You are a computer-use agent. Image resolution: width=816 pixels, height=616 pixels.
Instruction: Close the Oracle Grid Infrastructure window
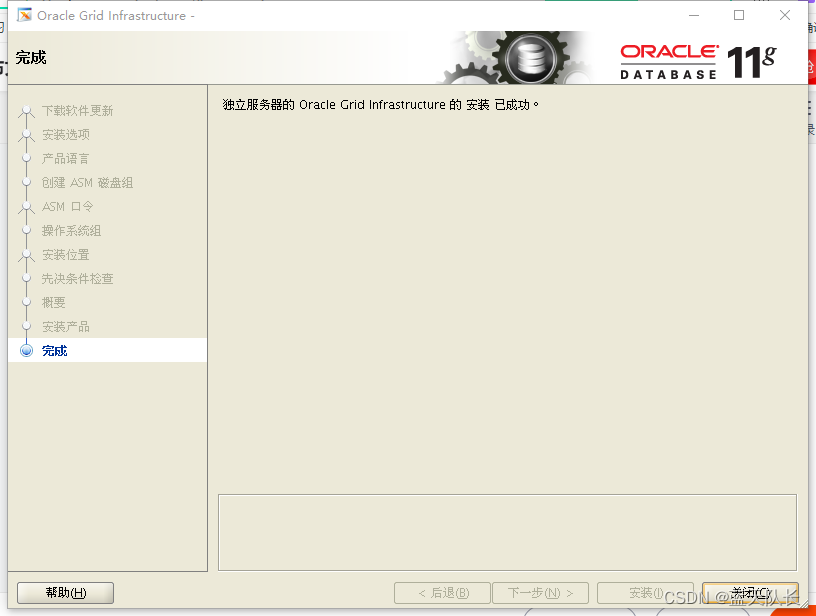tap(785, 16)
